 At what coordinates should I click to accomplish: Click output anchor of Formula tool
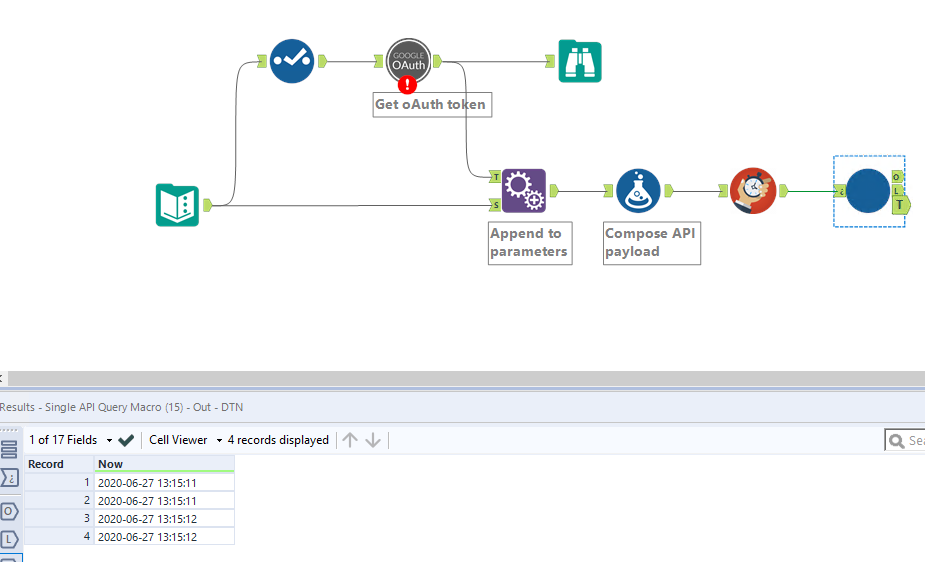click(x=669, y=190)
